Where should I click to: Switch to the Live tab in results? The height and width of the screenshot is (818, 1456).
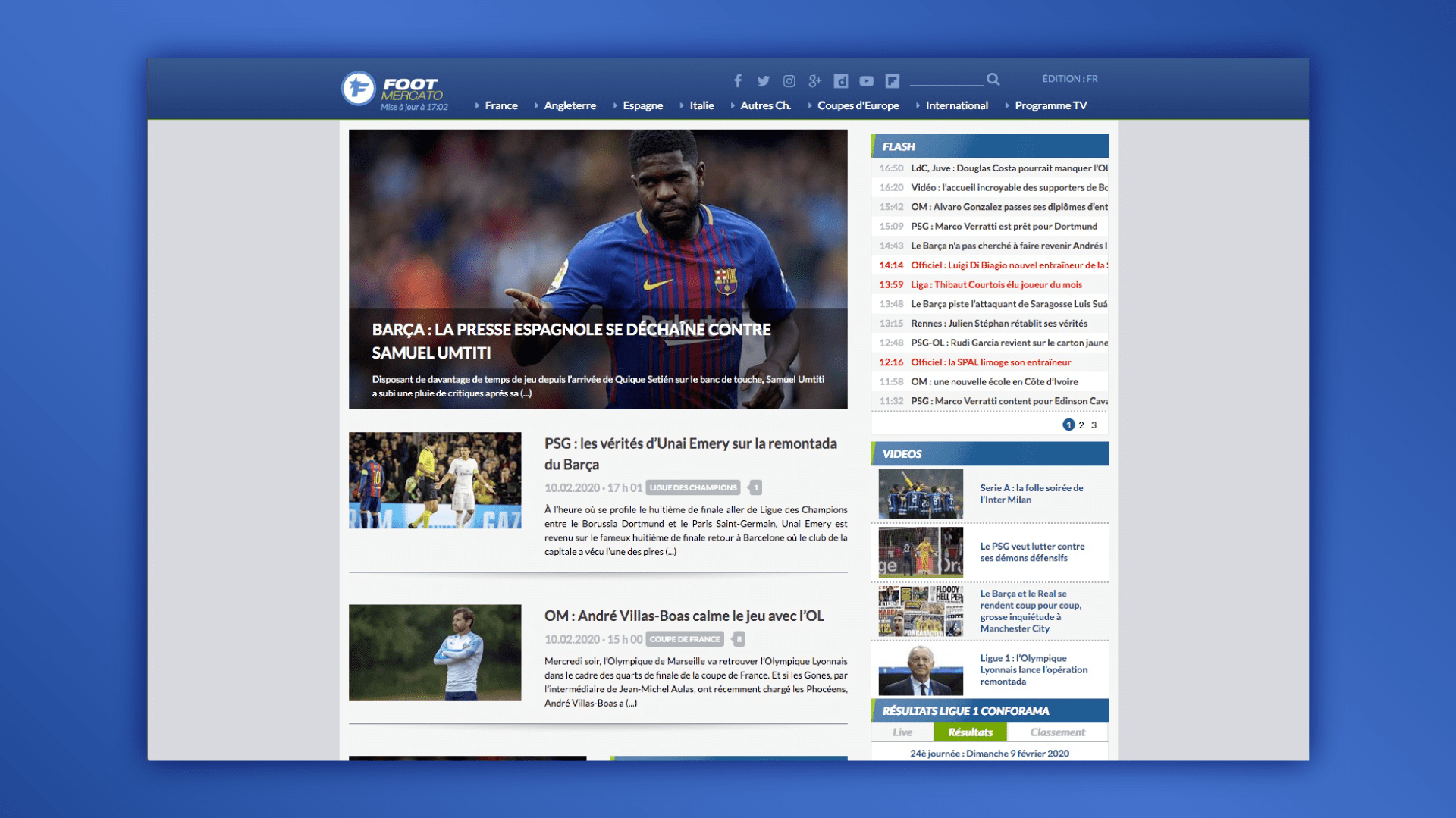[902, 732]
